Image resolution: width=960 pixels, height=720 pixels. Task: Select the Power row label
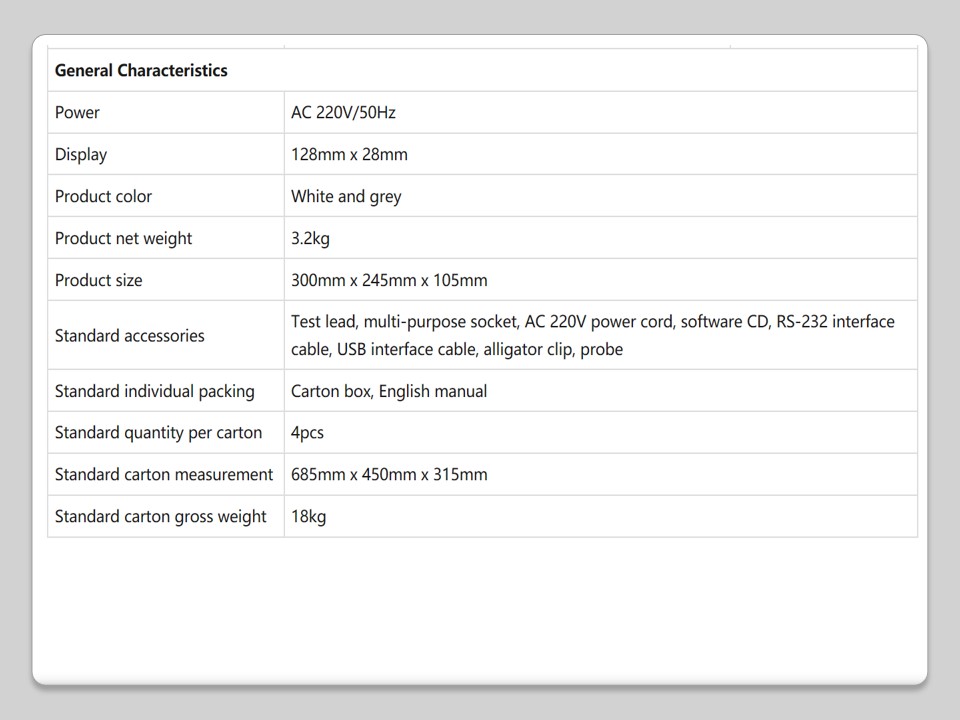pos(77,112)
